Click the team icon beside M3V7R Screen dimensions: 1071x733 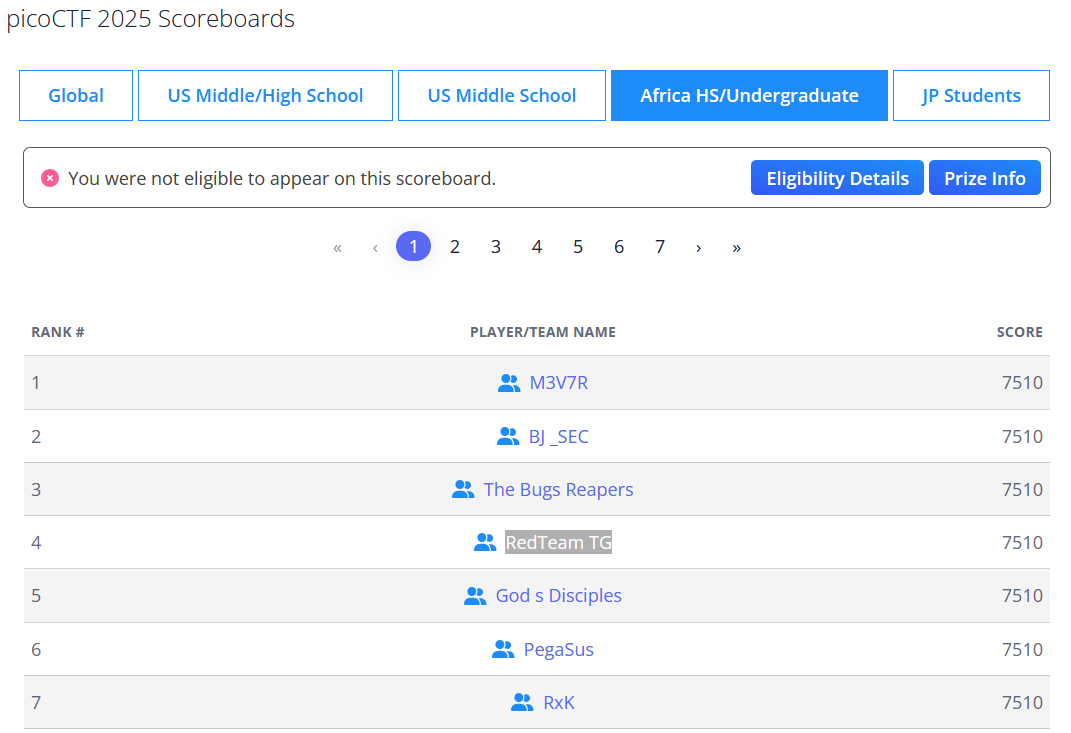pyautogui.click(x=509, y=383)
